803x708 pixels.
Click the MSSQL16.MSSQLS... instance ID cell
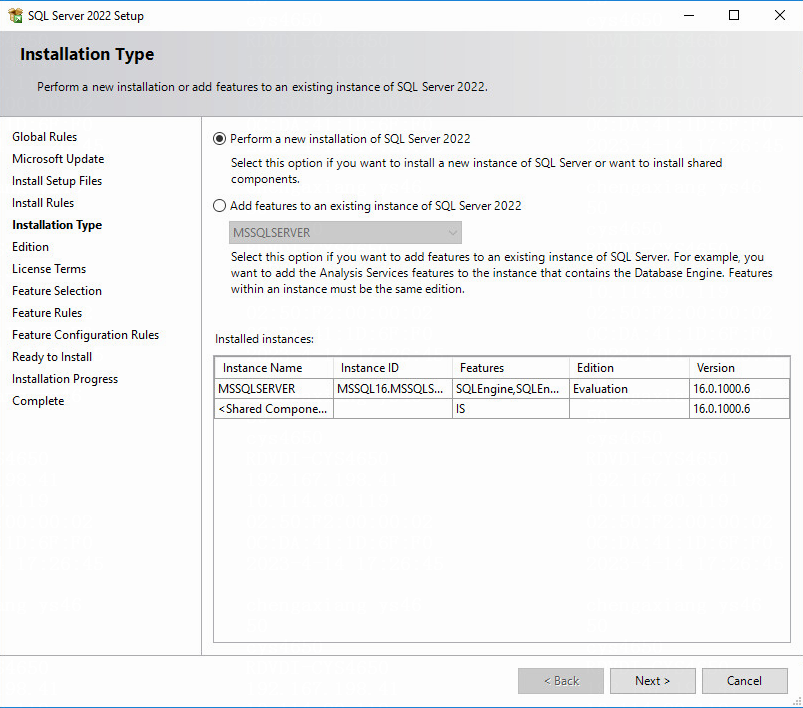pos(393,389)
